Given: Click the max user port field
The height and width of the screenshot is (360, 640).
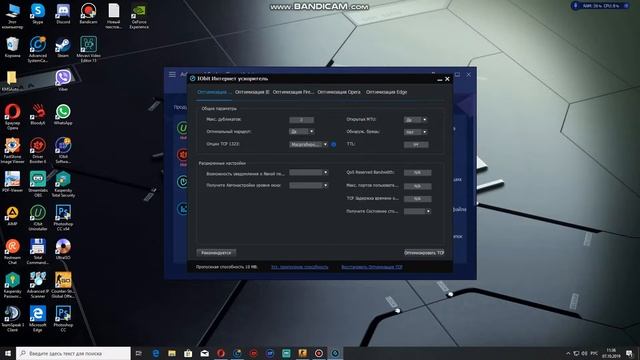Looking at the screenshot, I should 418,186.
